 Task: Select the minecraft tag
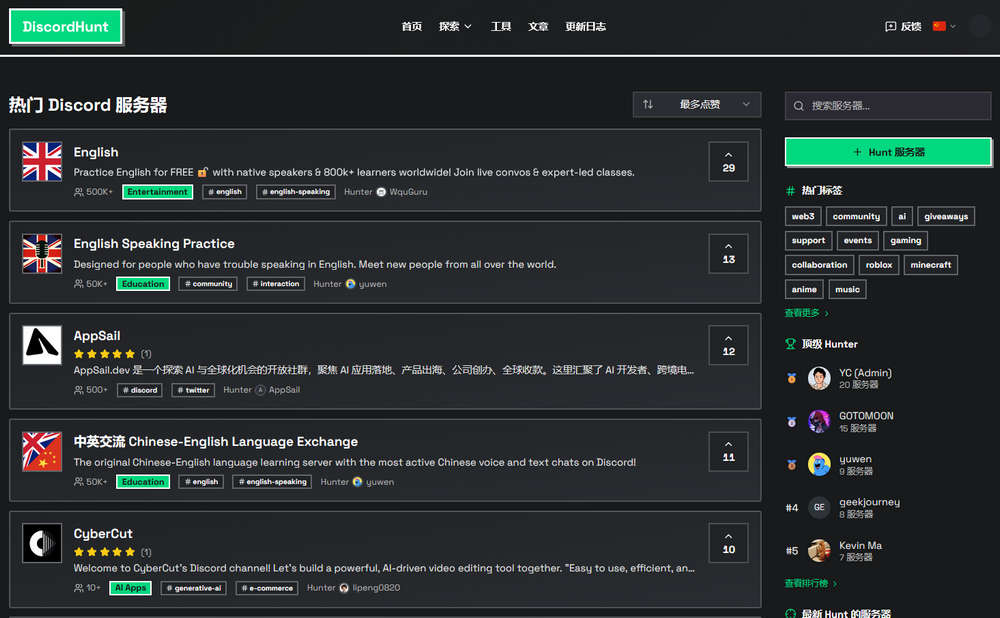(930, 265)
